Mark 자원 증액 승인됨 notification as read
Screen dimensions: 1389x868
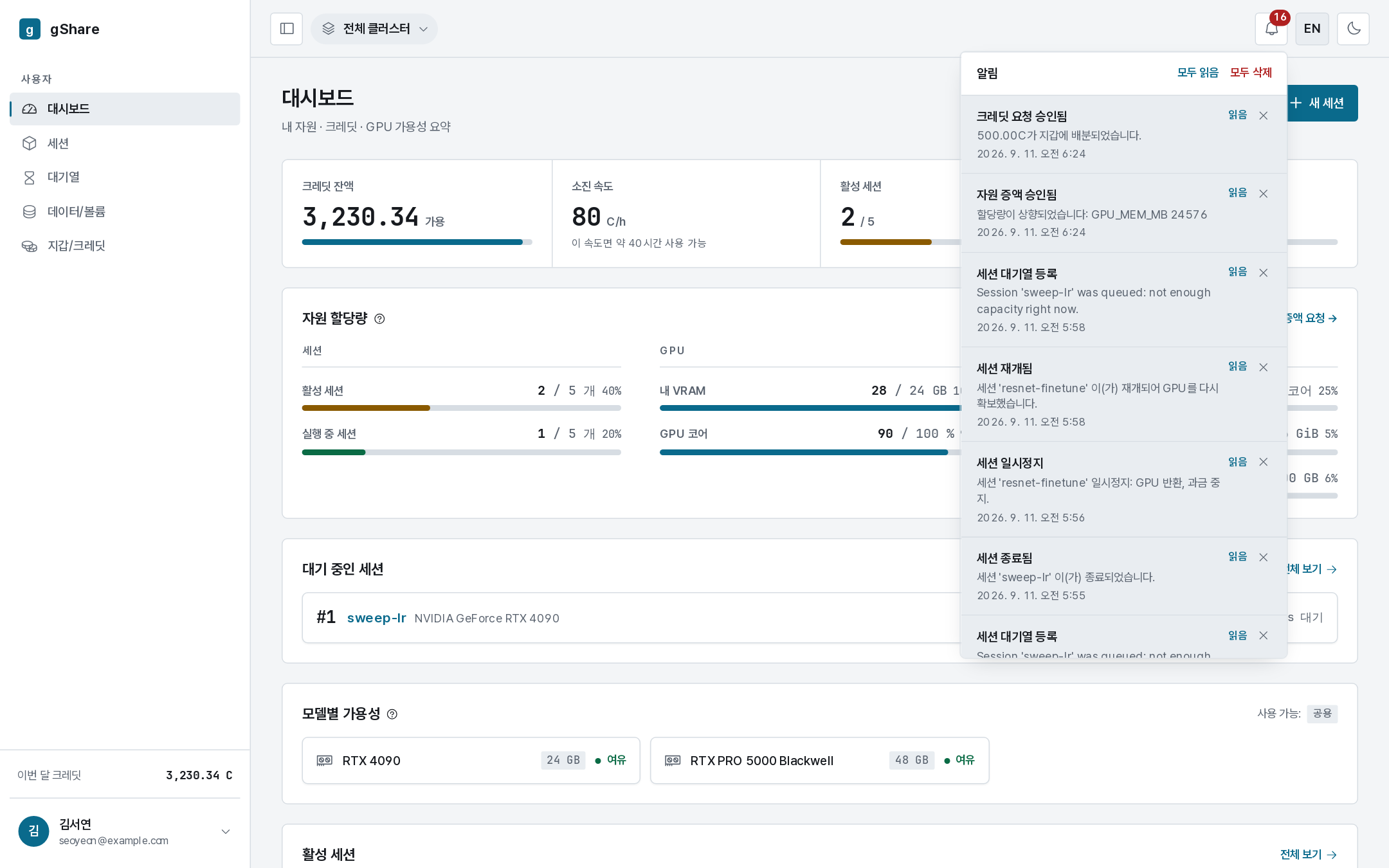(1237, 193)
